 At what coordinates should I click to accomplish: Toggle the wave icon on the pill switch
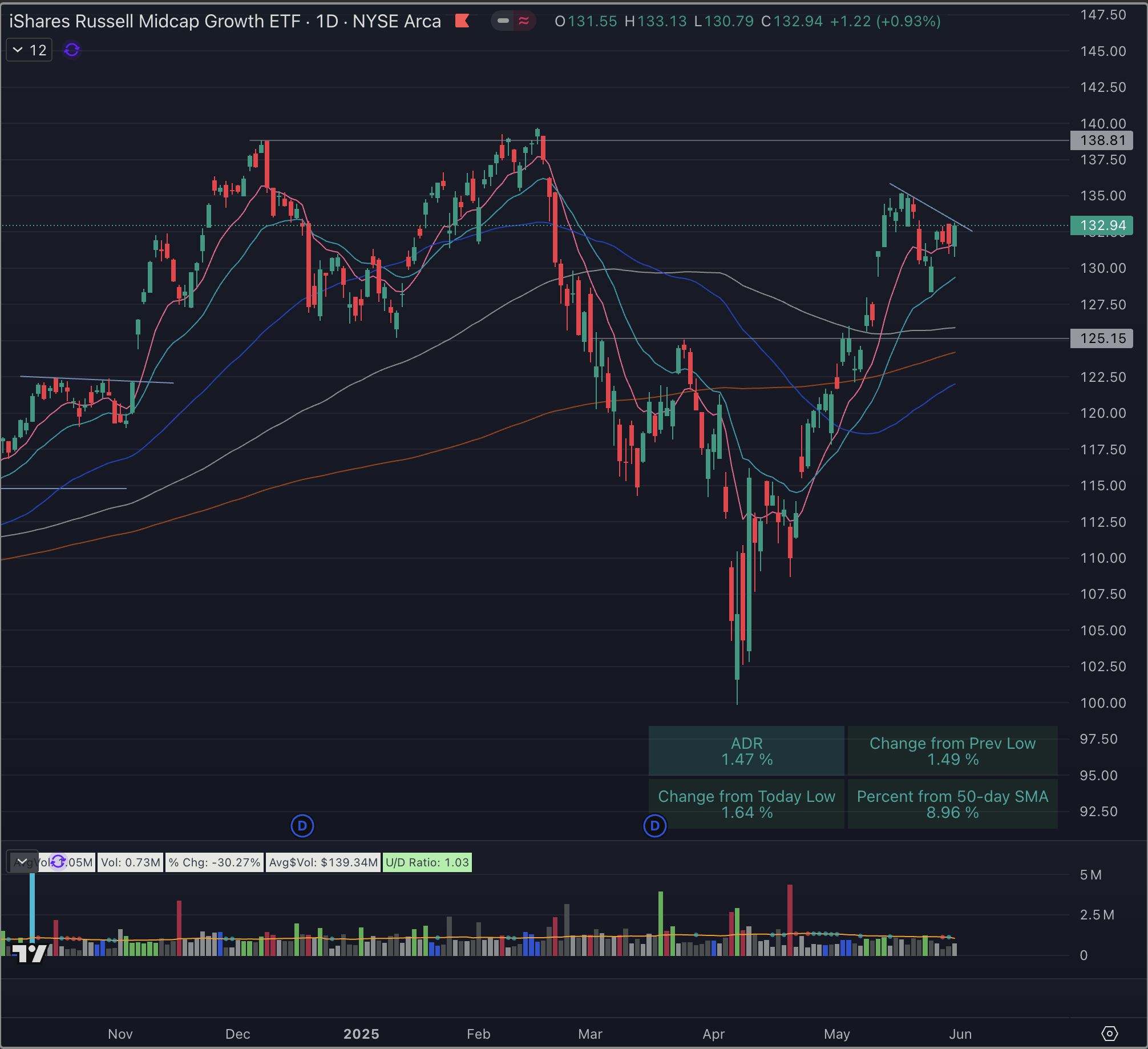pyautogui.click(x=524, y=21)
